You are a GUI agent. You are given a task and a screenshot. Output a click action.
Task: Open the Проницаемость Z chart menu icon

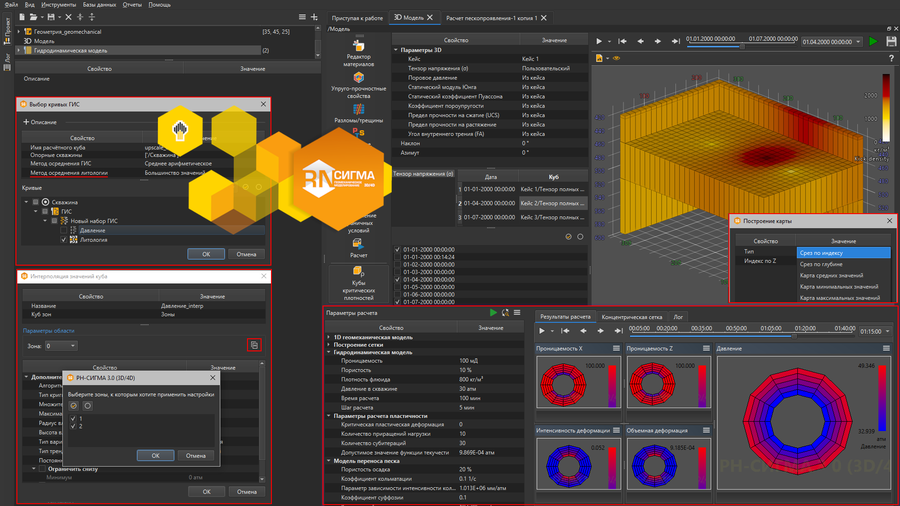pyautogui.click(x=706, y=348)
